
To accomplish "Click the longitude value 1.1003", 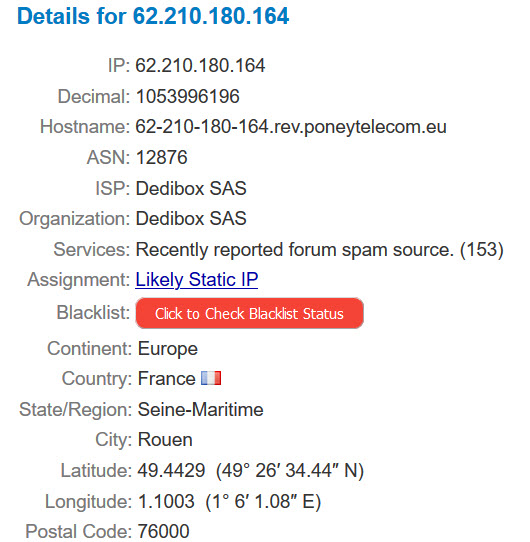I will [166, 502].
